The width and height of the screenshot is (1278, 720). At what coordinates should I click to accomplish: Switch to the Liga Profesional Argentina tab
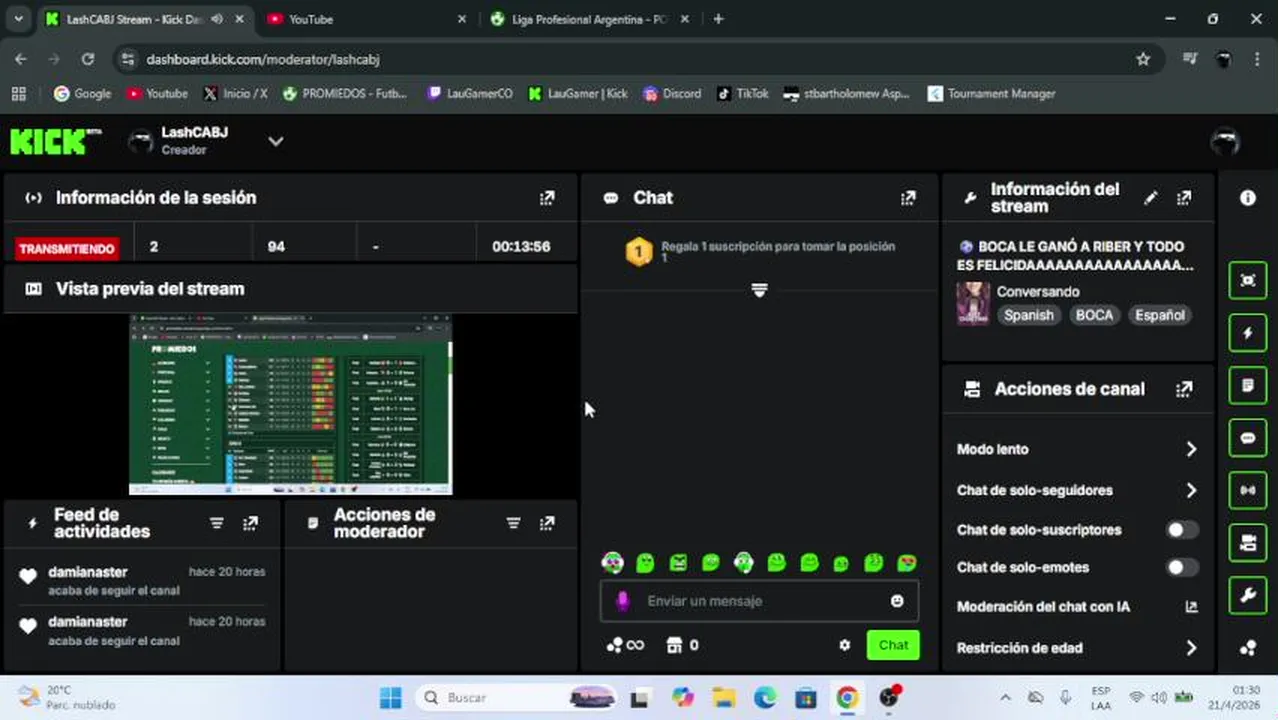[590, 19]
